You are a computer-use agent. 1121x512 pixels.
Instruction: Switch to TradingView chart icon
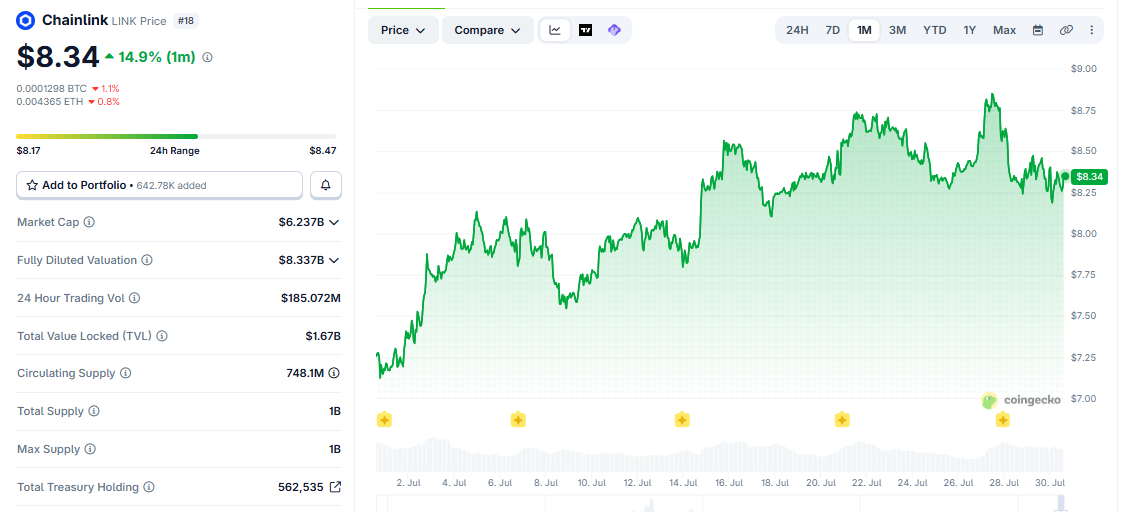click(586, 30)
